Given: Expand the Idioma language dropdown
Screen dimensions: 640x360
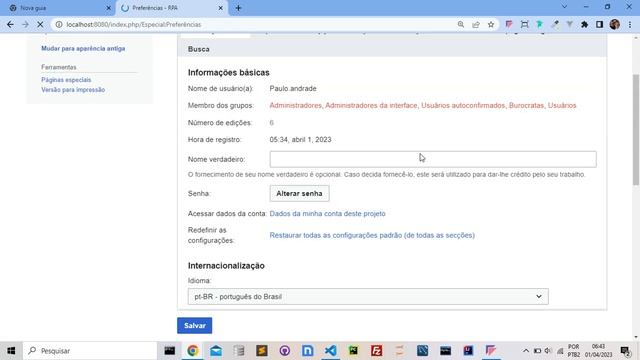Looking at the screenshot, I should 368,296.
